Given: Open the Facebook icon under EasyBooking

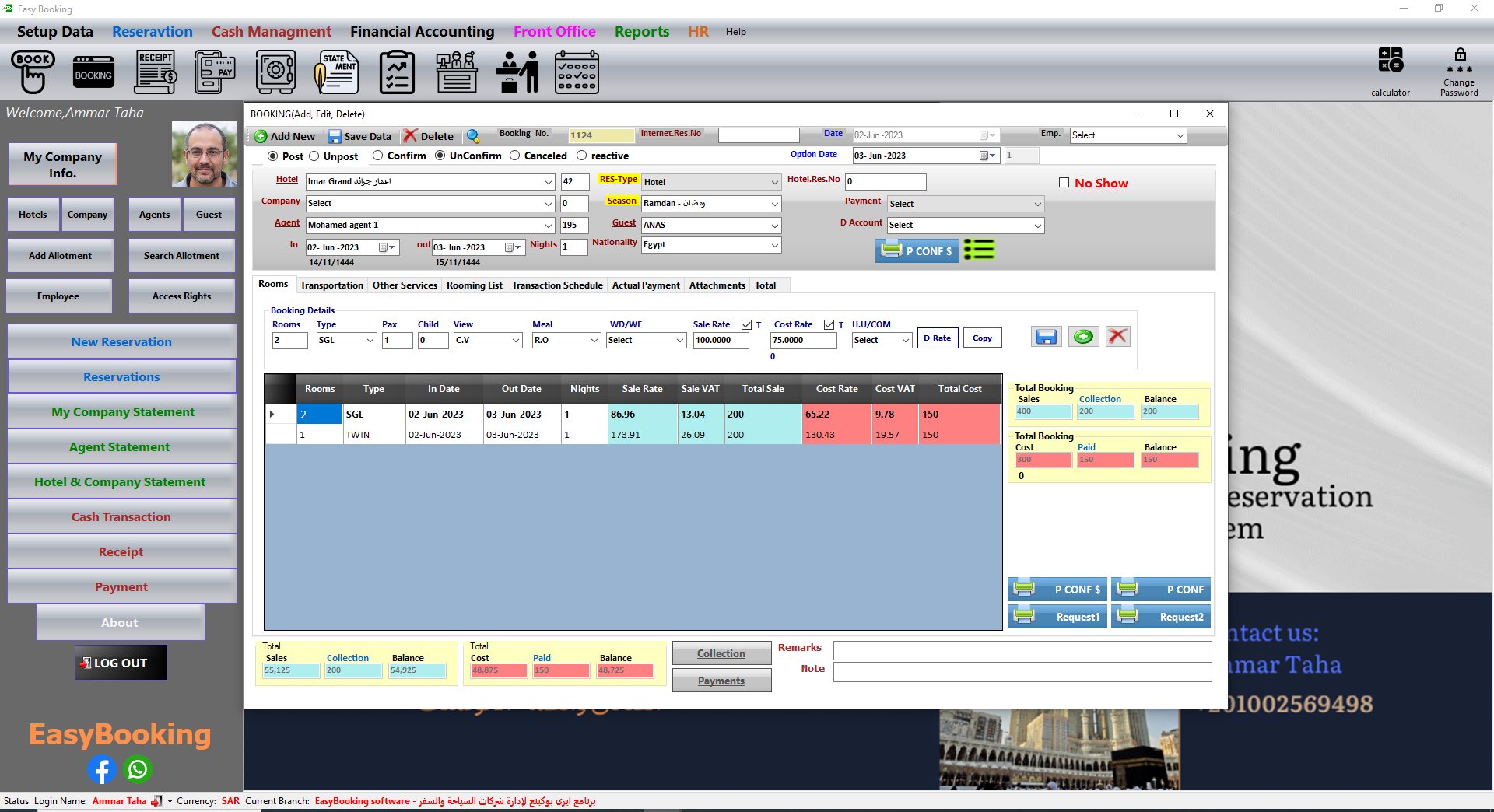Looking at the screenshot, I should (102, 769).
